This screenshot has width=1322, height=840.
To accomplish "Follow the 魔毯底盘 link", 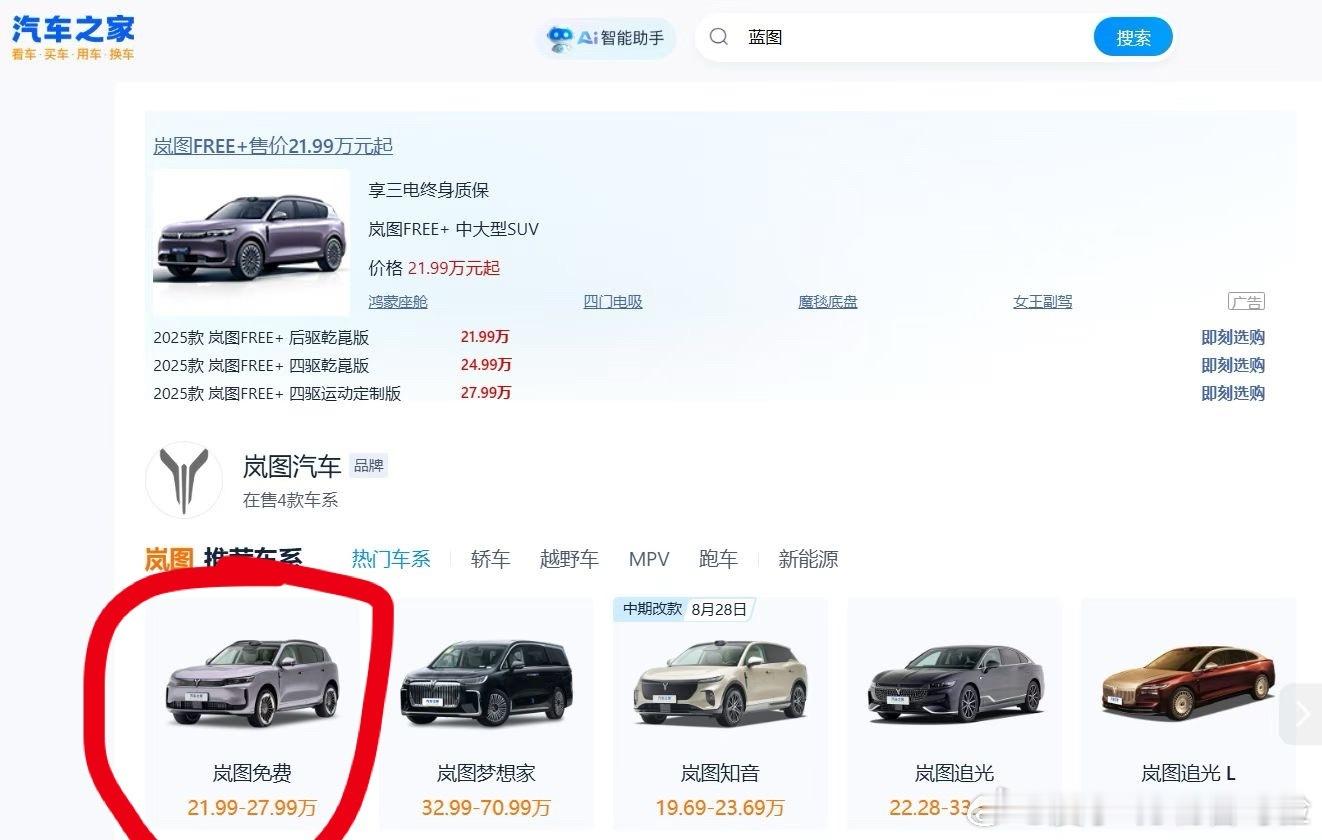I will 828,301.
